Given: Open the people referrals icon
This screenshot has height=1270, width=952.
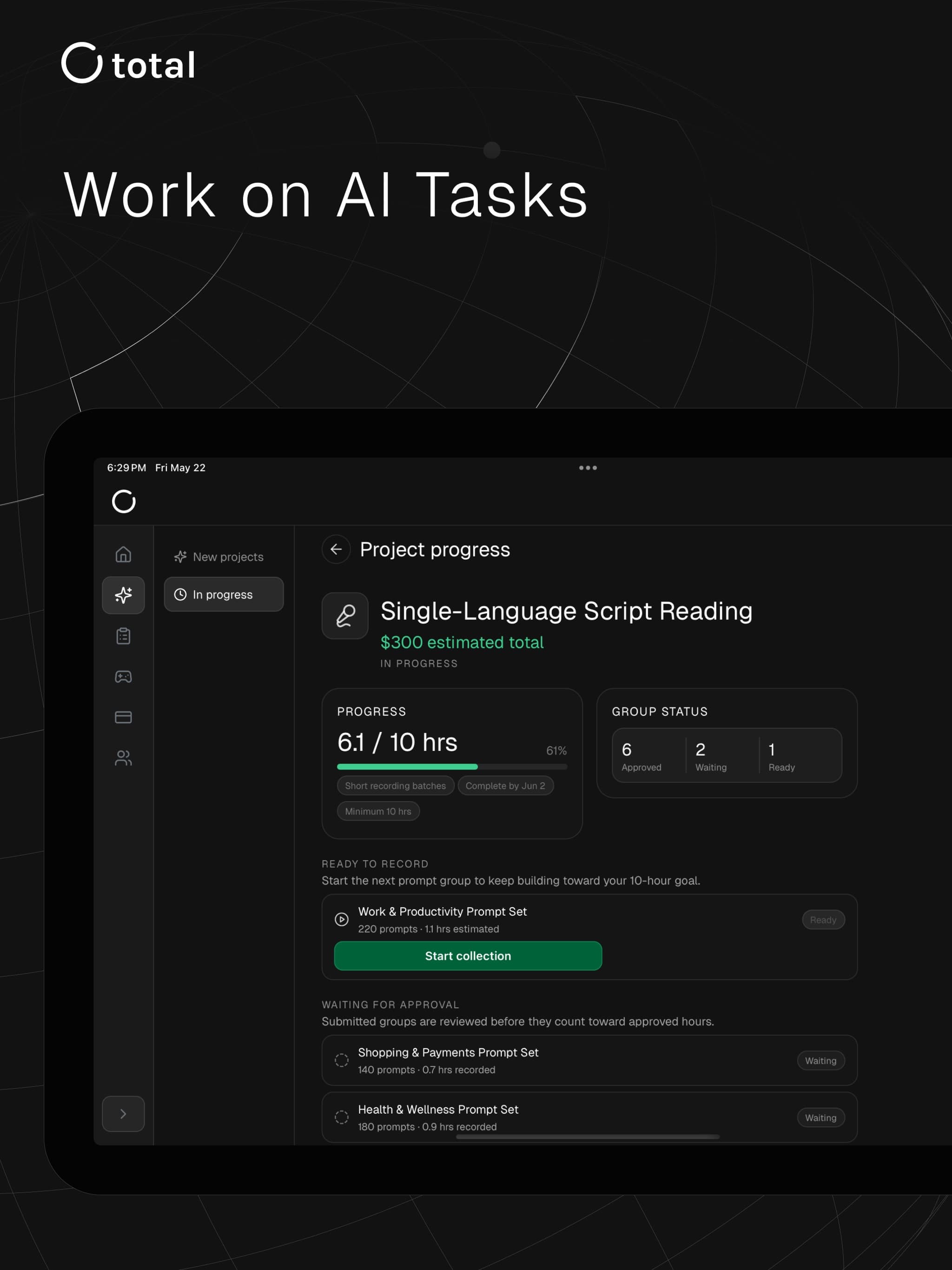Looking at the screenshot, I should point(123,758).
